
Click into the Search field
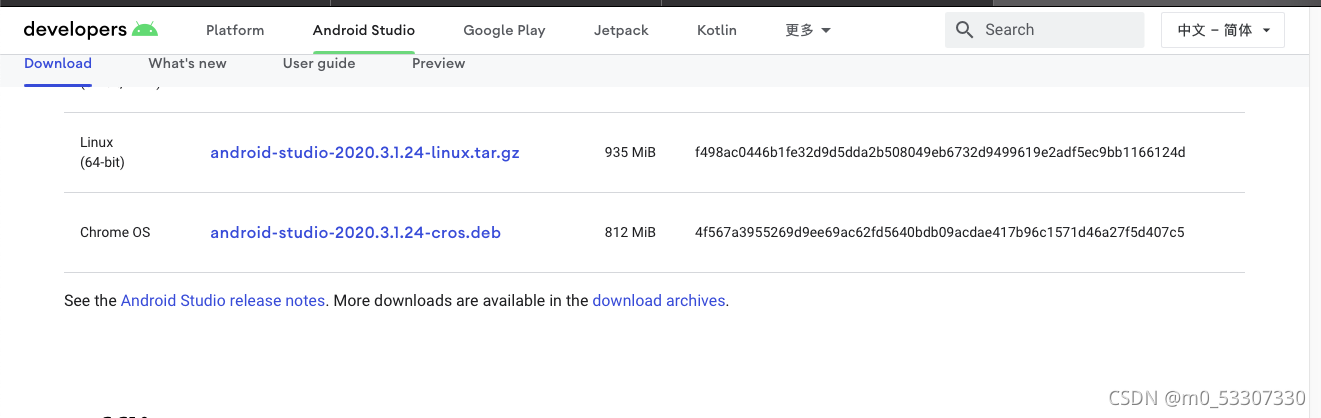1044,30
